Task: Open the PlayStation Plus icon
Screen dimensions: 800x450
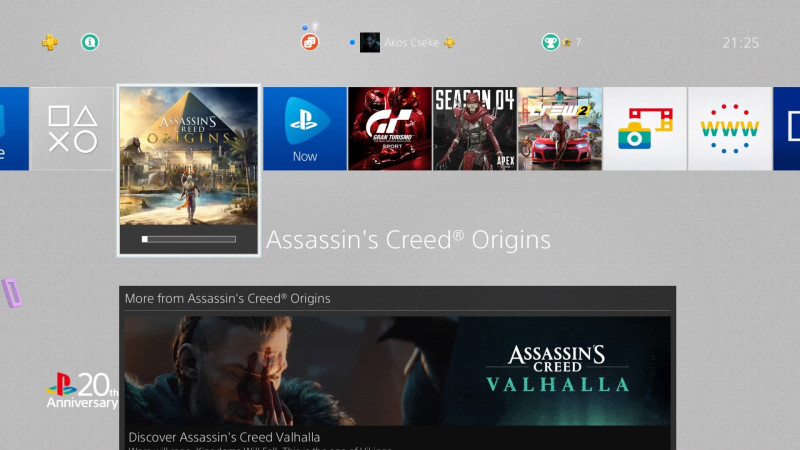Action: [50, 42]
